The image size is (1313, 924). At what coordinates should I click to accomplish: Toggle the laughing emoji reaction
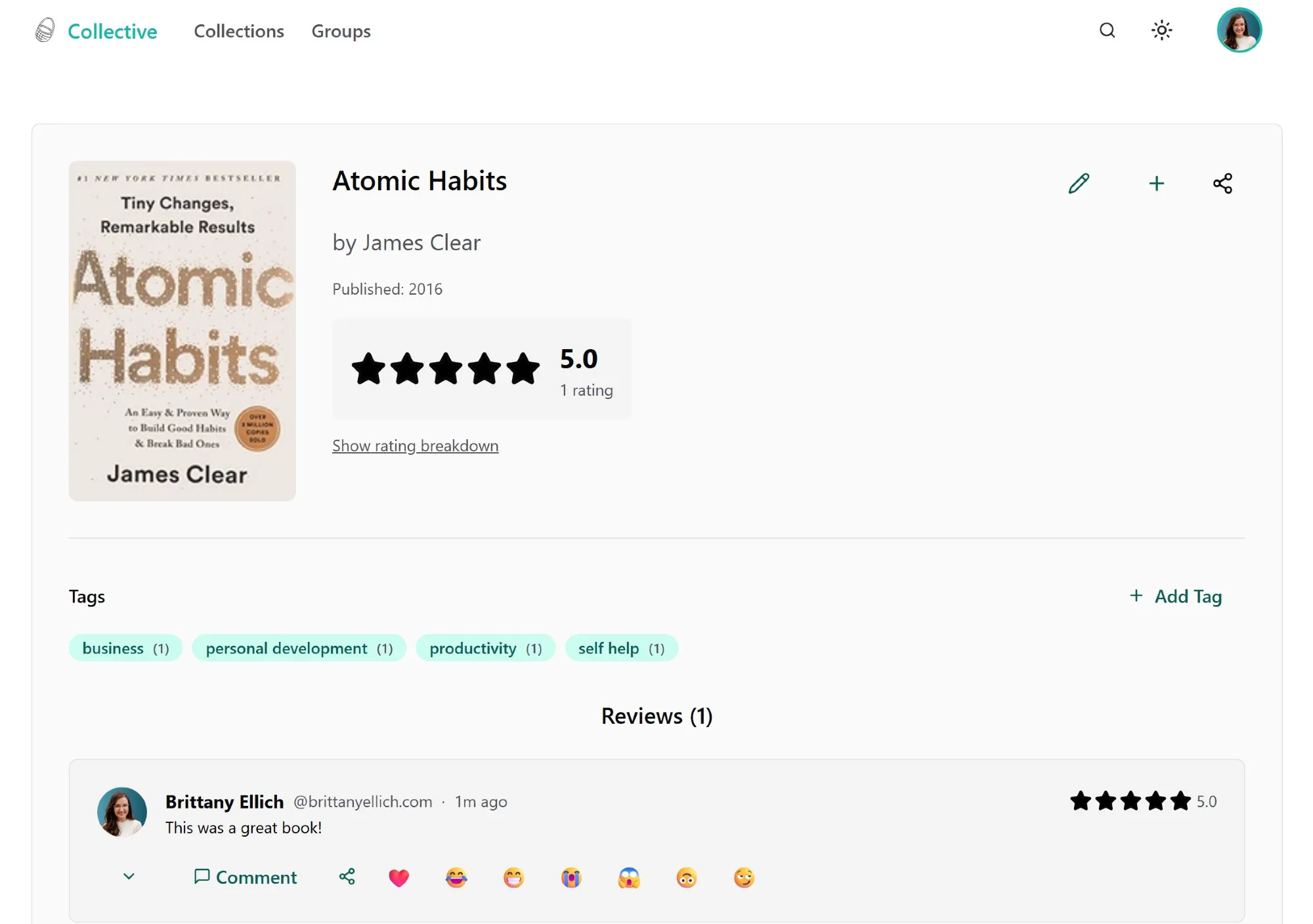tap(457, 877)
